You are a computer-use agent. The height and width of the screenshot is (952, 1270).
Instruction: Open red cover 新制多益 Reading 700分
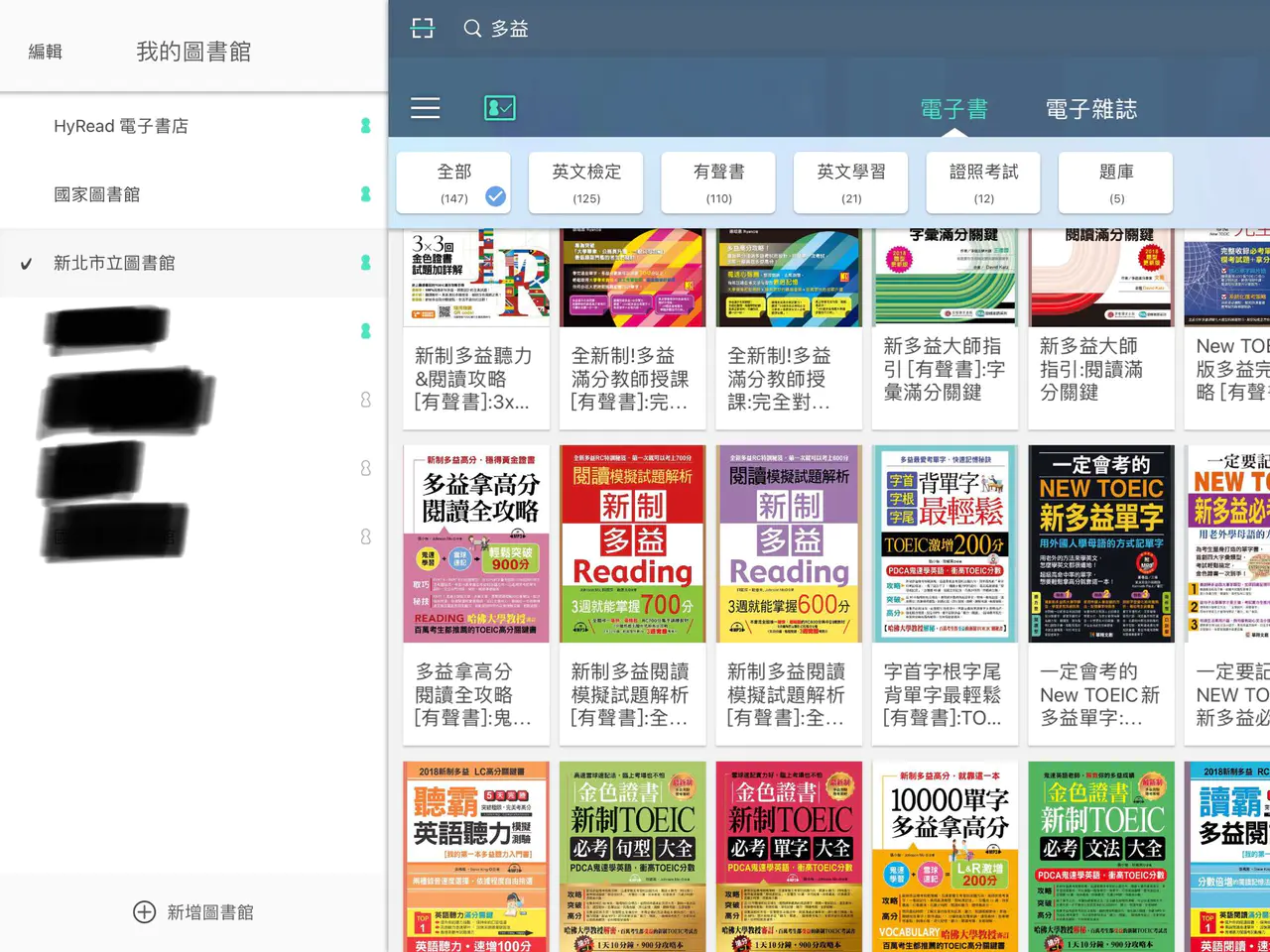tap(633, 543)
